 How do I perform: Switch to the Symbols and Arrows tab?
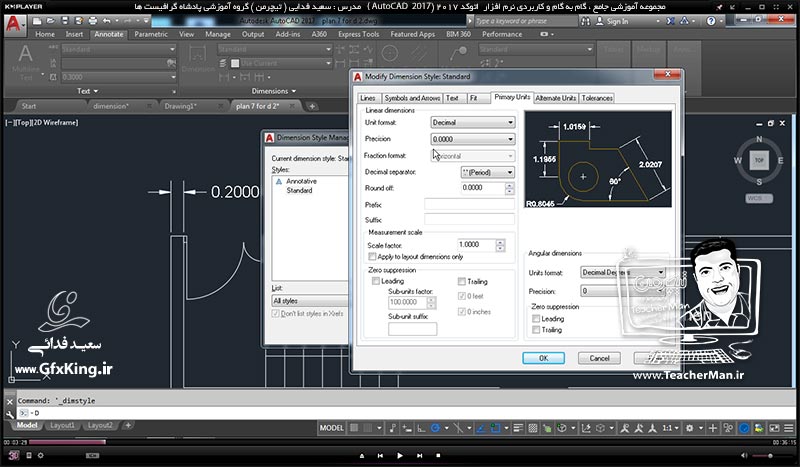coord(412,98)
